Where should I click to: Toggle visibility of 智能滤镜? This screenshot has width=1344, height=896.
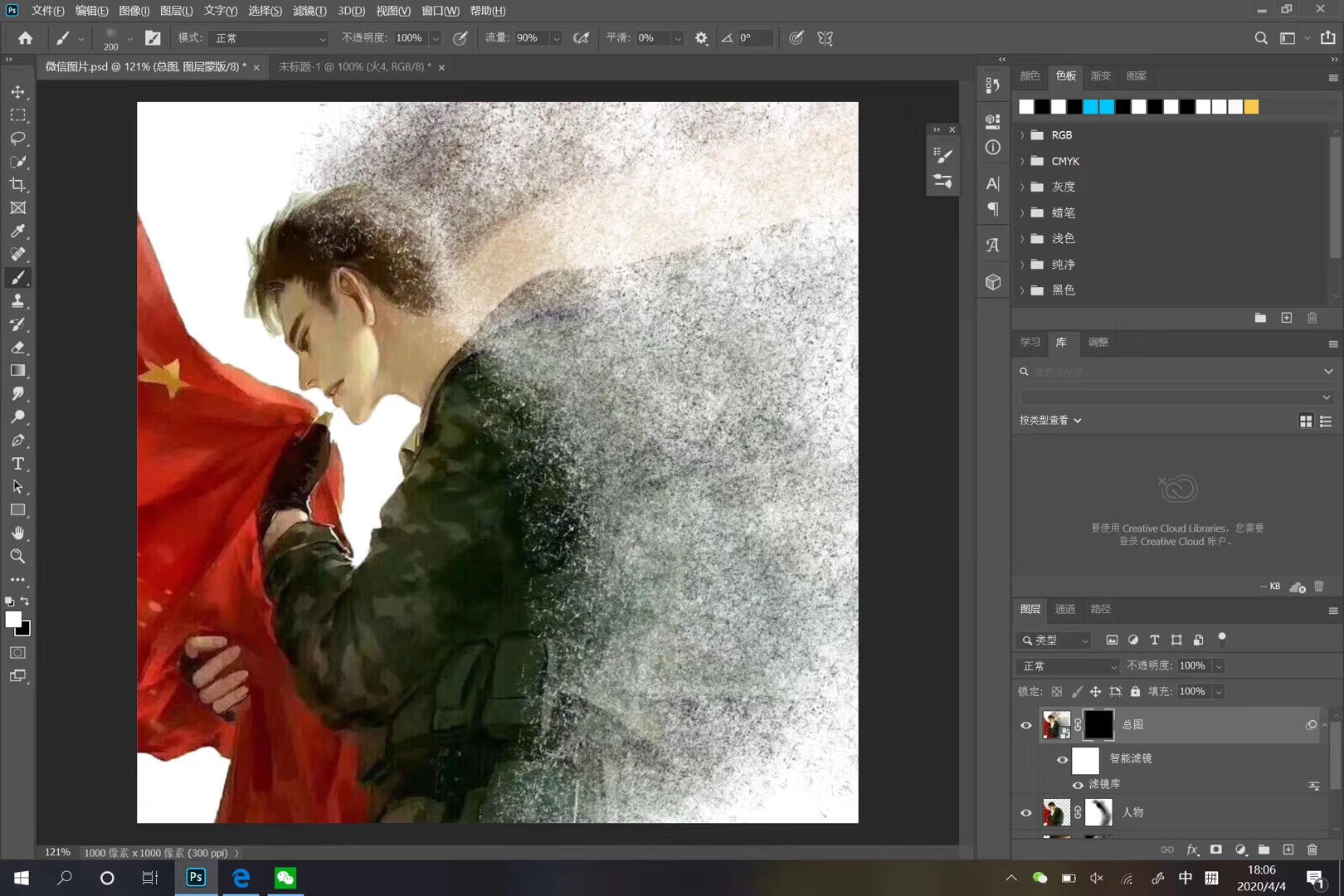(1062, 759)
